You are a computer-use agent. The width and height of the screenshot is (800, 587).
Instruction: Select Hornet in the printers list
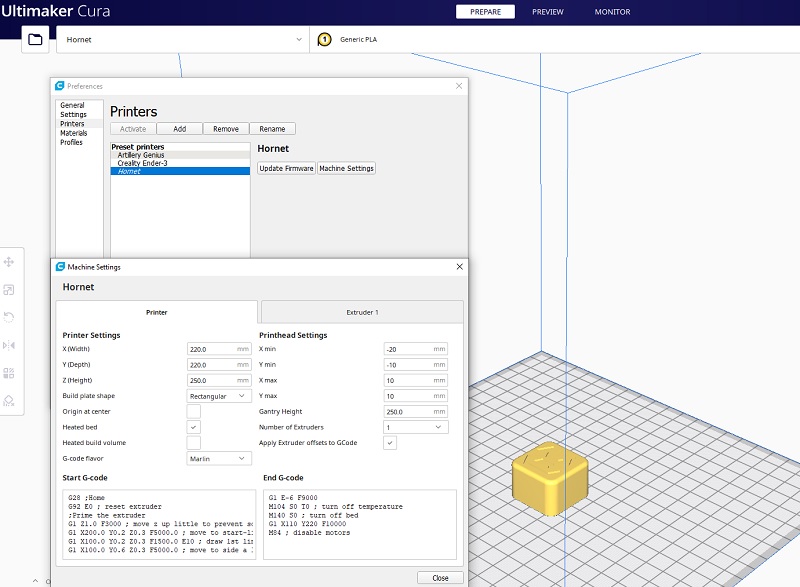[x=180, y=171]
